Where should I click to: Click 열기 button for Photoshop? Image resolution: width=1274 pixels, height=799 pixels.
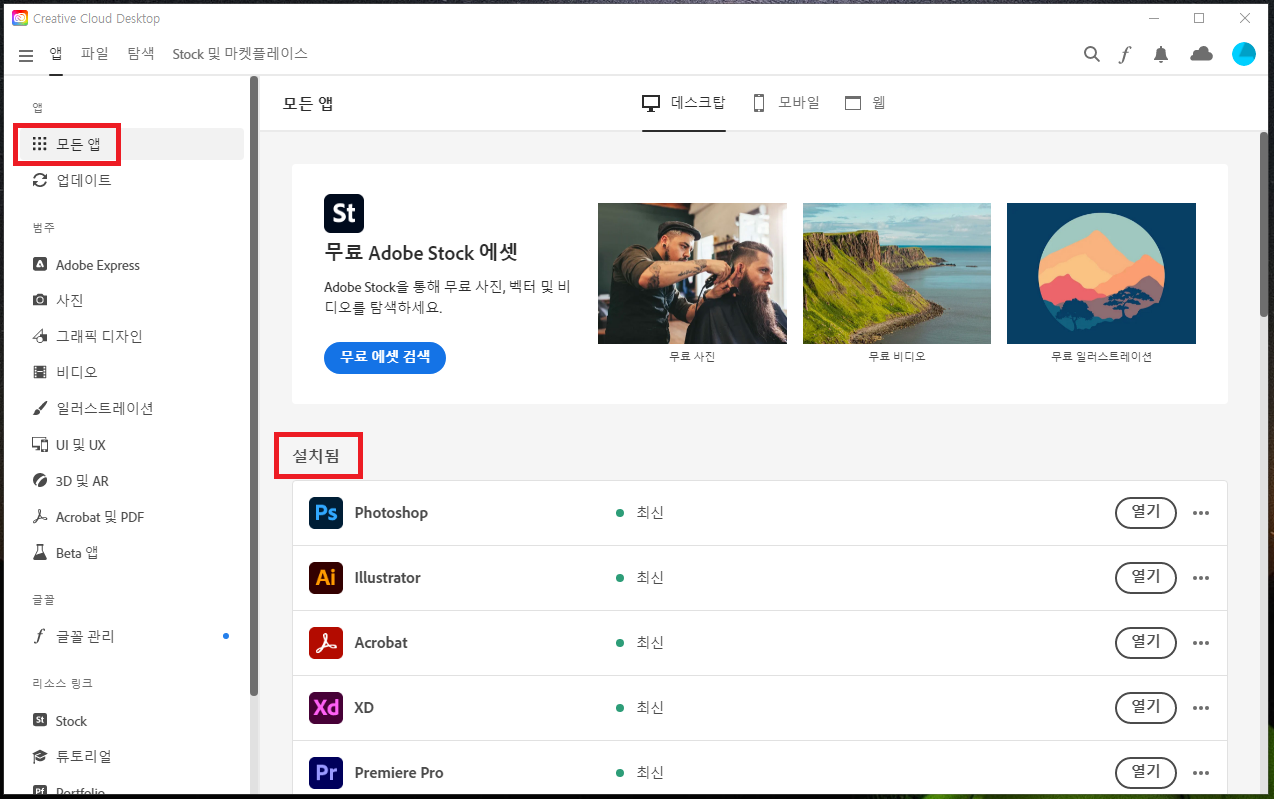[1146, 513]
